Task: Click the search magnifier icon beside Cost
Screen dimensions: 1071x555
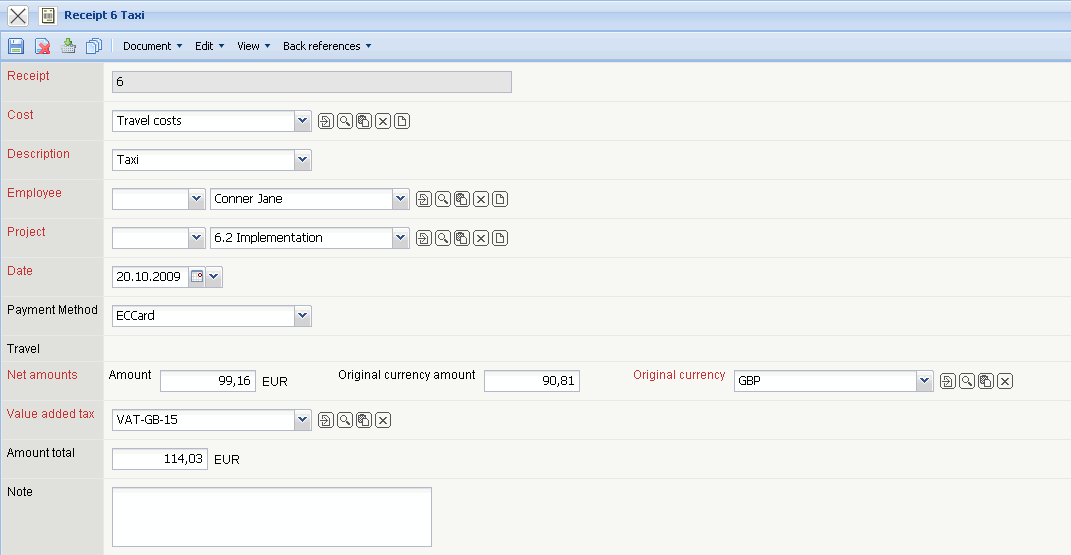Action: coord(345,122)
